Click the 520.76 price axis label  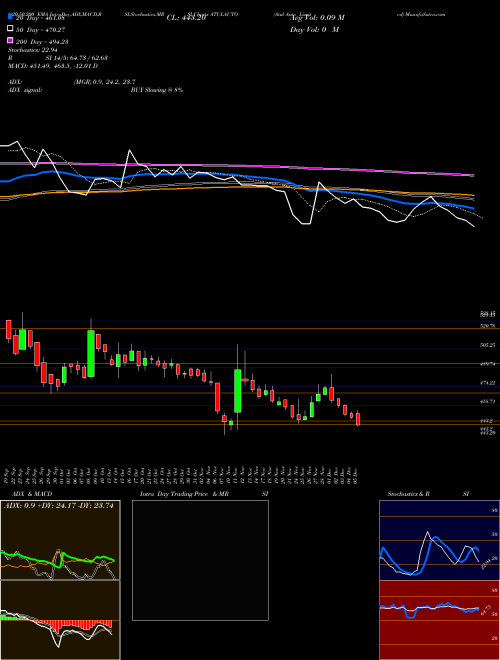pyautogui.click(x=489, y=326)
